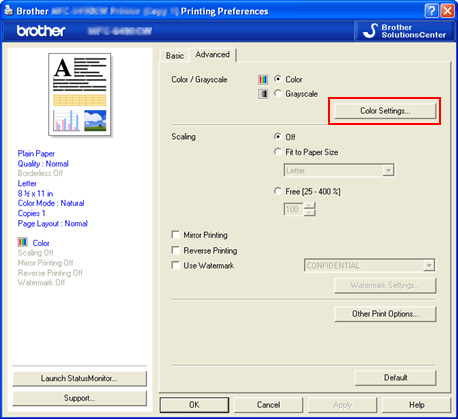The width and height of the screenshot is (458, 419).
Task: Launch Status Monitor
Action: click(79, 379)
